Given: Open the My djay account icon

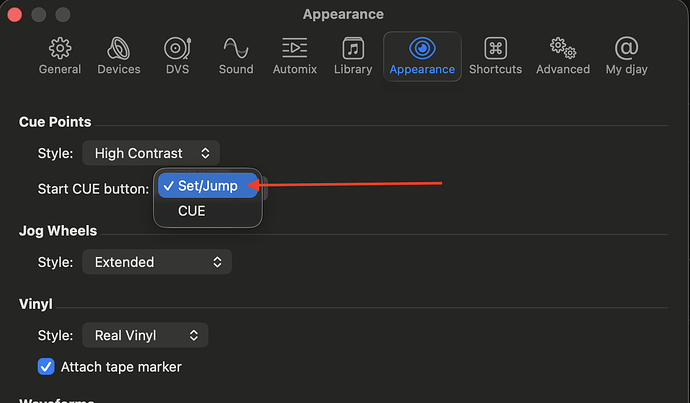Looking at the screenshot, I should [x=627, y=48].
